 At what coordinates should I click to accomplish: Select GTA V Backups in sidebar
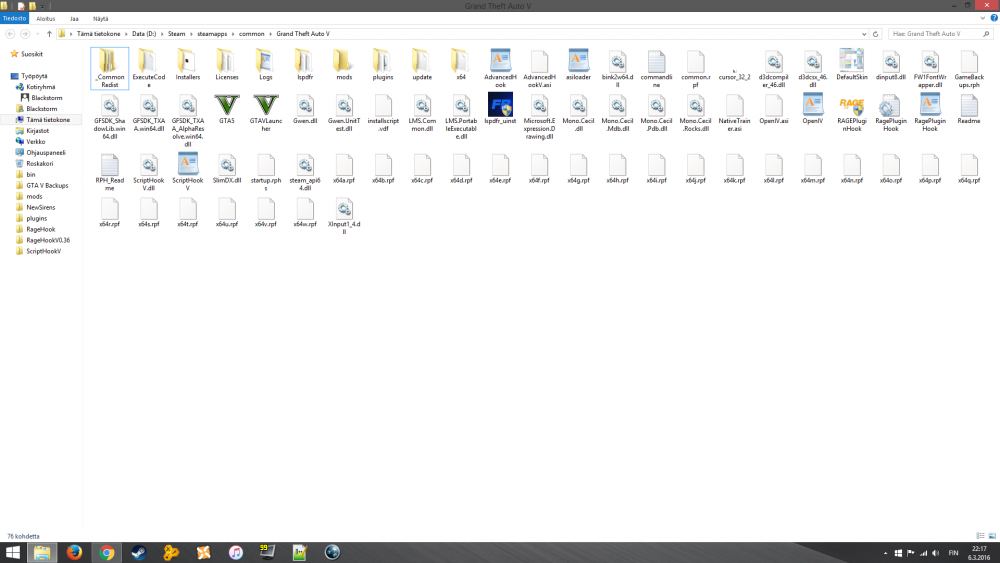point(47,186)
